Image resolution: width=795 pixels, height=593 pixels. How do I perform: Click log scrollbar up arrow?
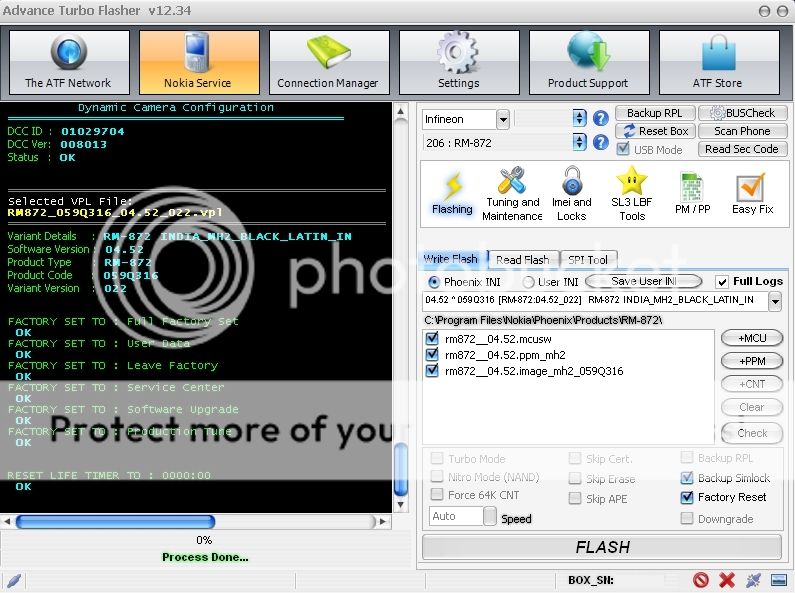tap(401, 111)
